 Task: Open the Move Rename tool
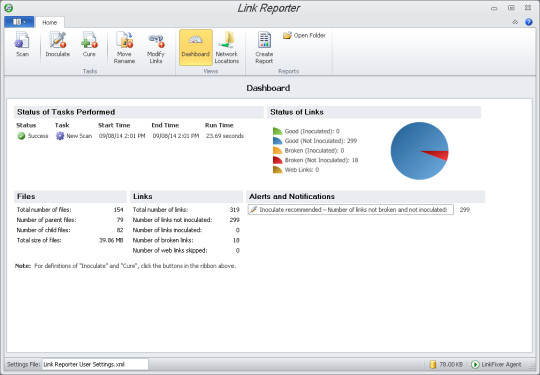tap(124, 48)
